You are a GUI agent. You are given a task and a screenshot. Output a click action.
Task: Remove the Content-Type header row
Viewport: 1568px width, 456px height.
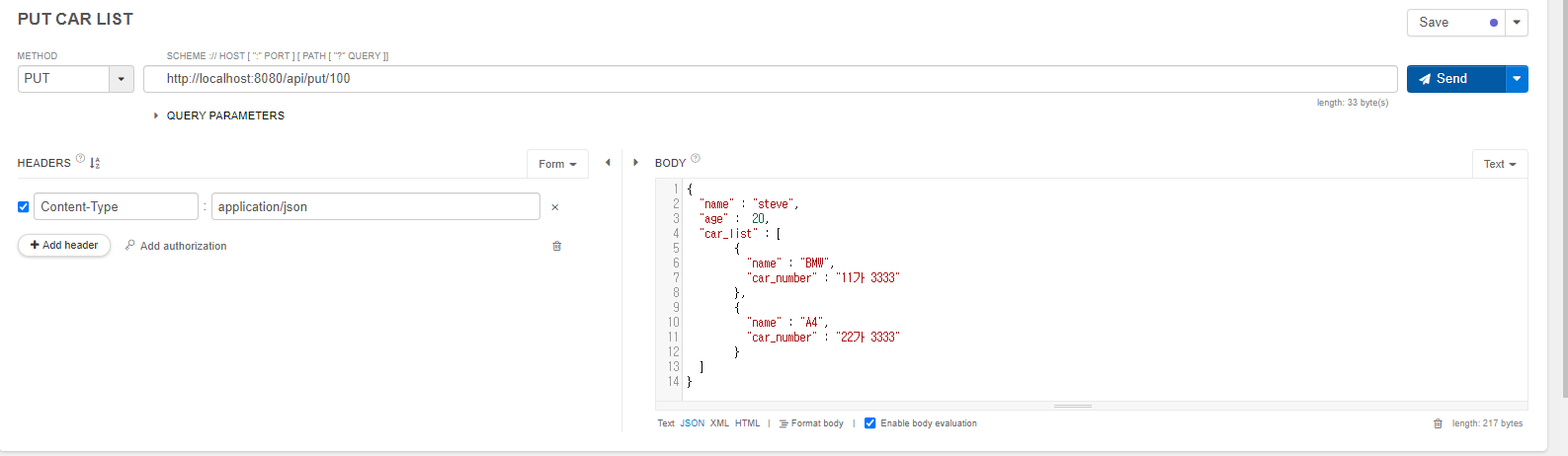pyautogui.click(x=555, y=207)
